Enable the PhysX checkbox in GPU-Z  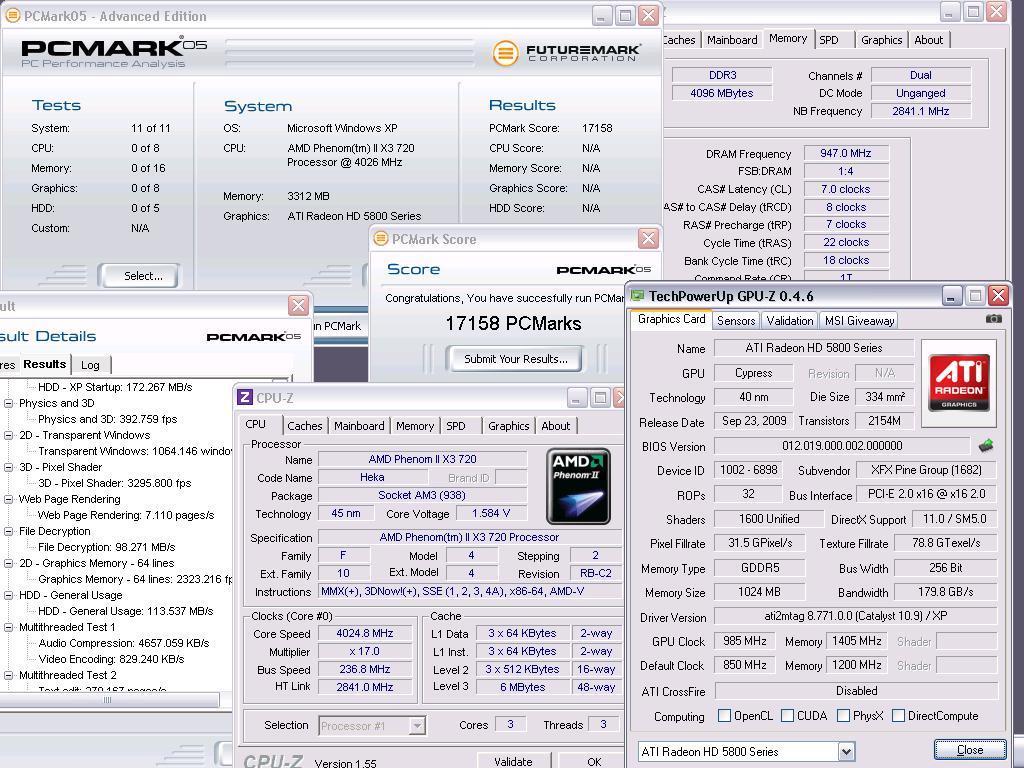(844, 716)
